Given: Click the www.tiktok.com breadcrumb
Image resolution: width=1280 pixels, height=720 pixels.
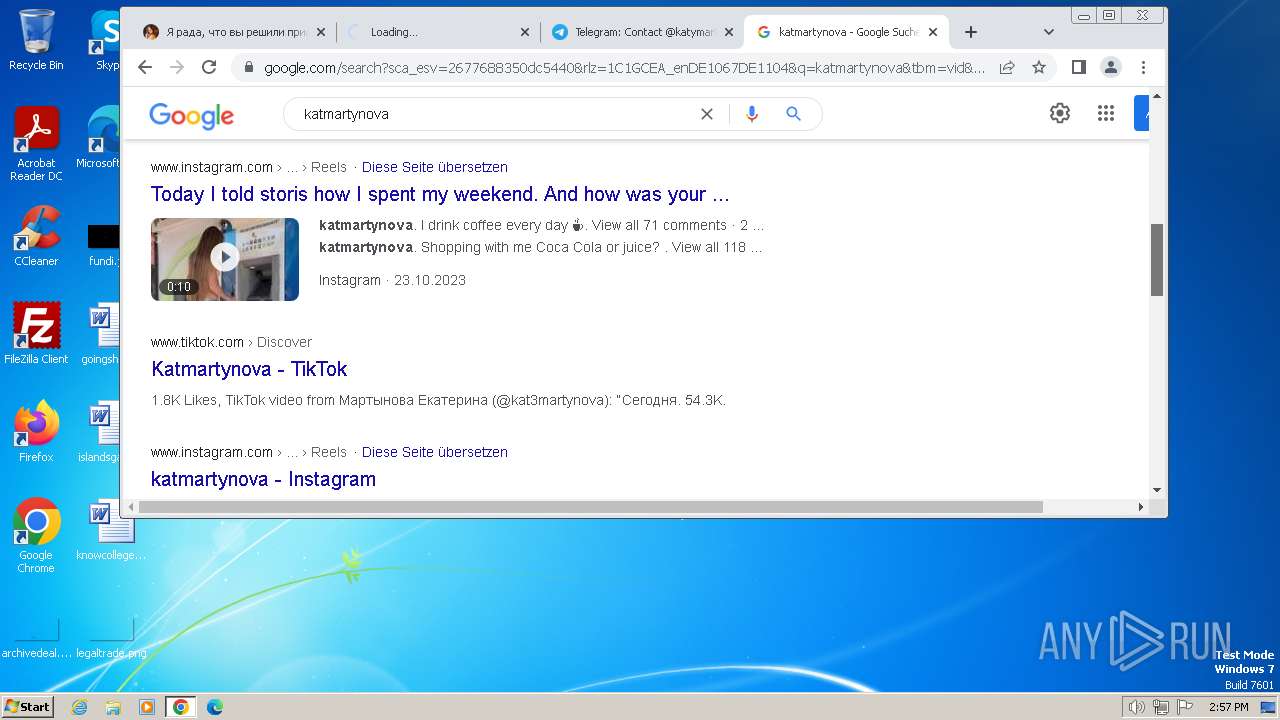Looking at the screenshot, I should pyautogui.click(x=197, y=342).
